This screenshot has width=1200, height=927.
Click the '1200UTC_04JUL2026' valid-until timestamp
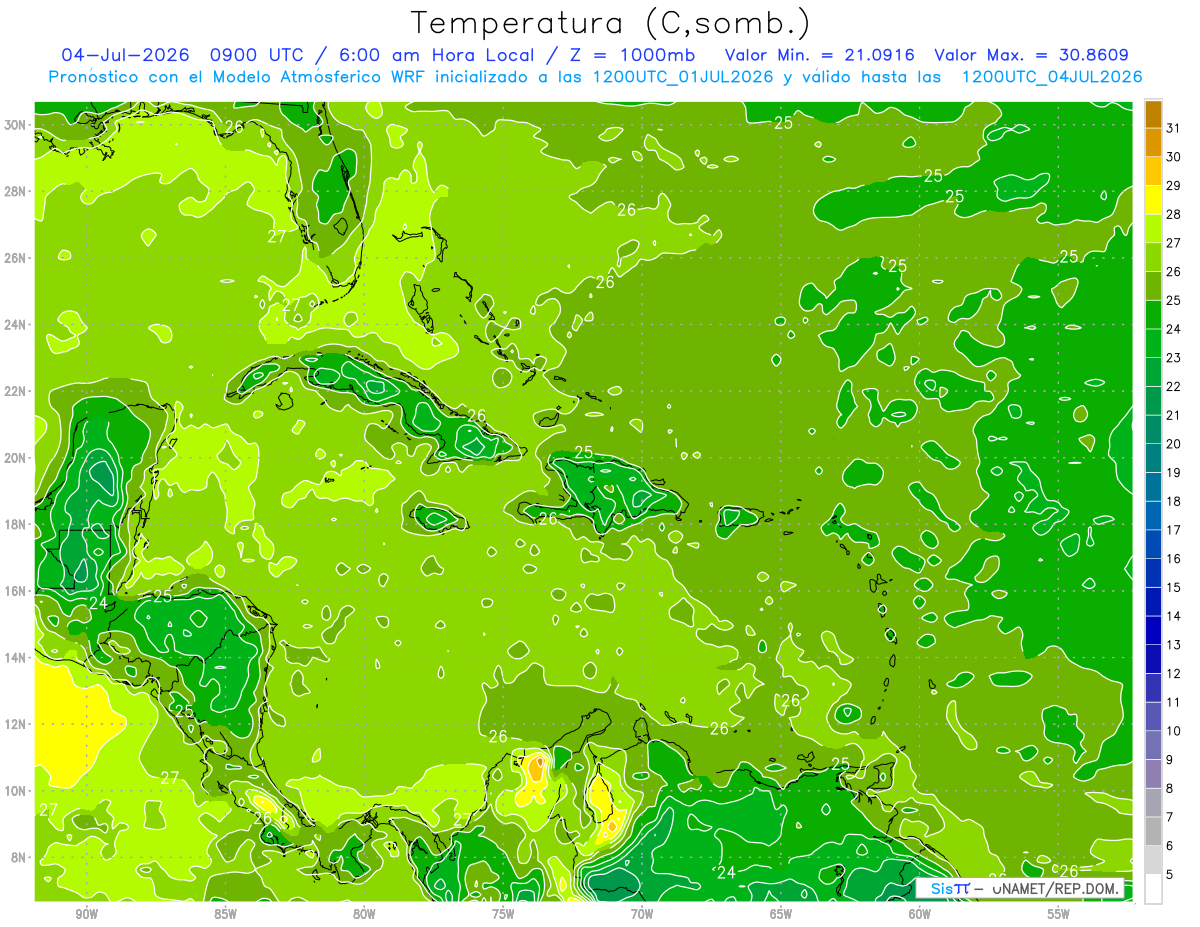[1051, 77]
